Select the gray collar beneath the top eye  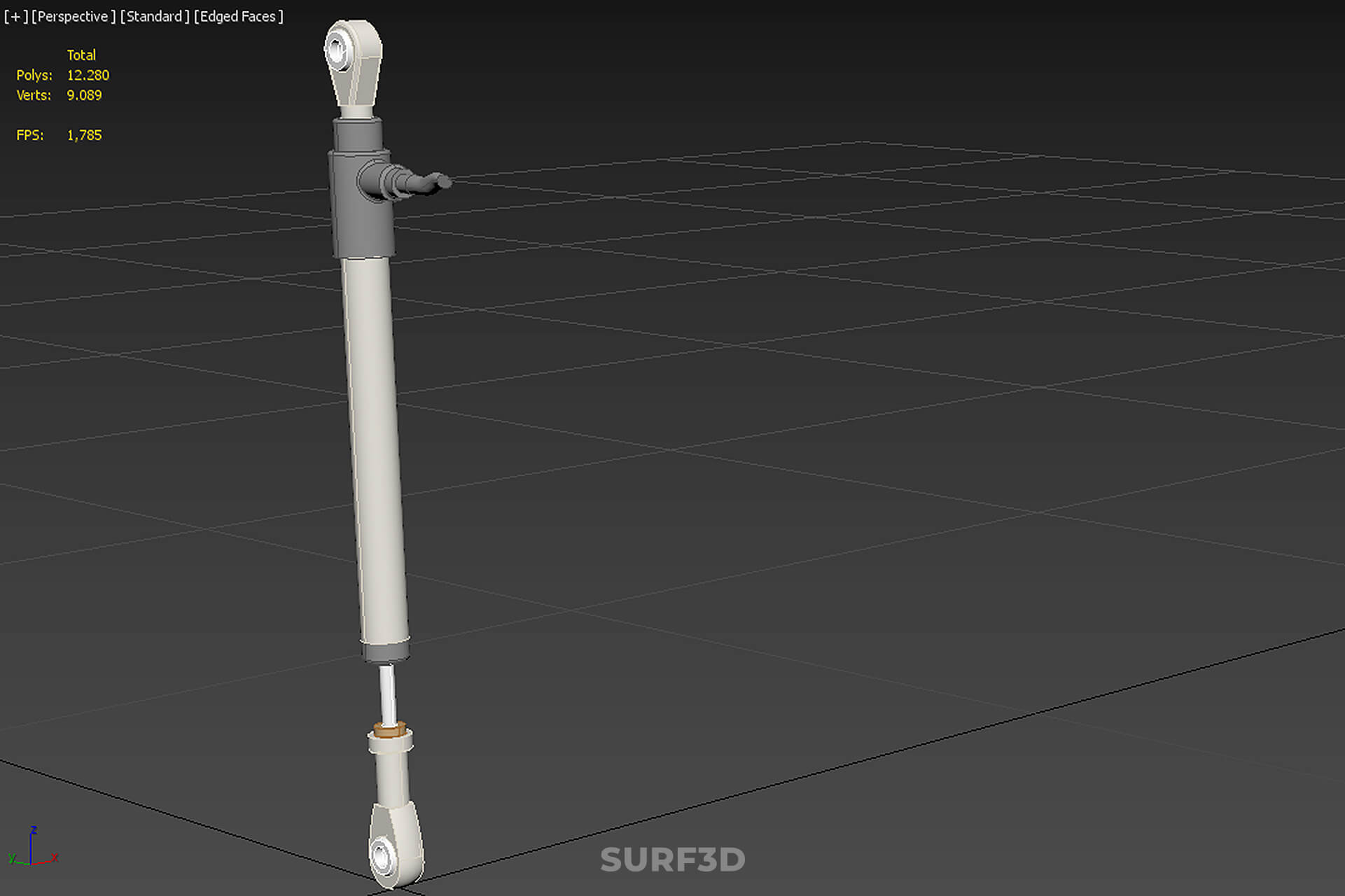(x=357, y=134)
